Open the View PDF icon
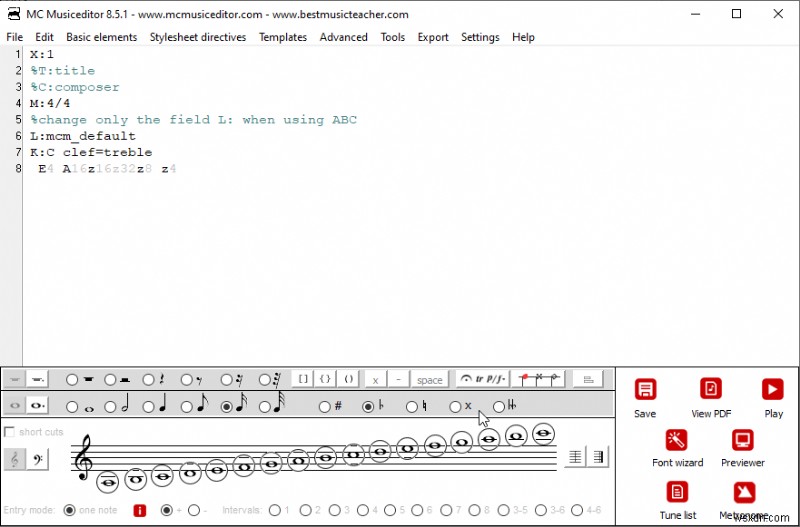The height and width of the screenshot is (527, 800). tap(711, 390)
